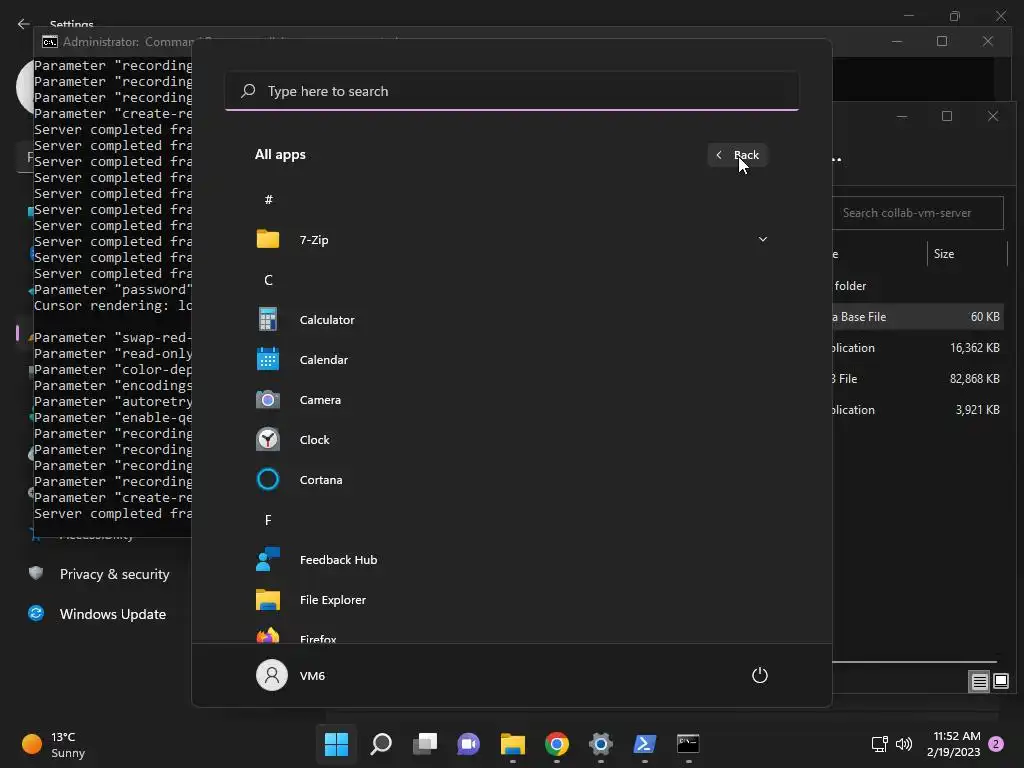Open Firefox from the app list
The image size is (1024, 768).
[x=511, y=635]
